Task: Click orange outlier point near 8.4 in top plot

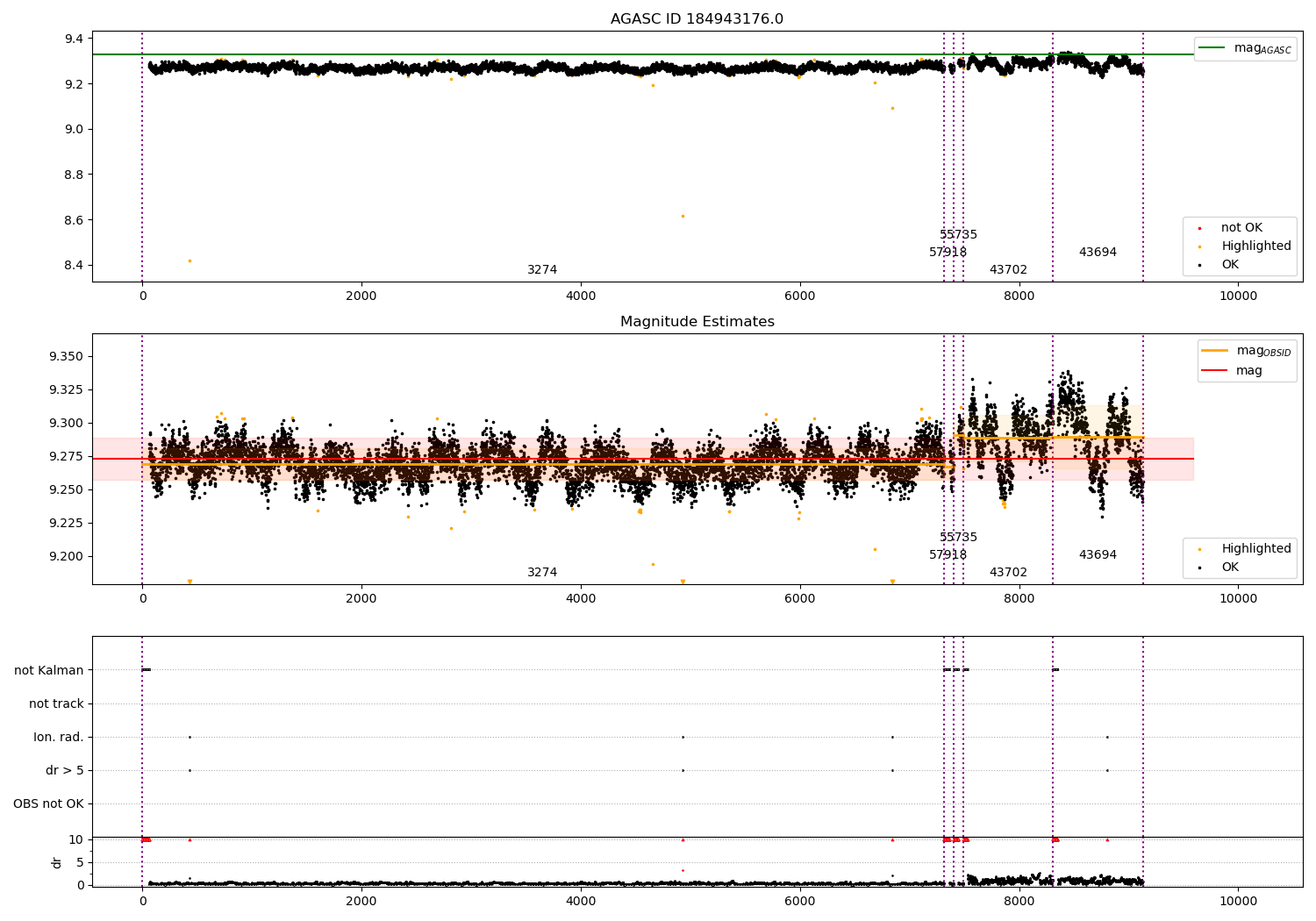Action: tap(190, 261)
